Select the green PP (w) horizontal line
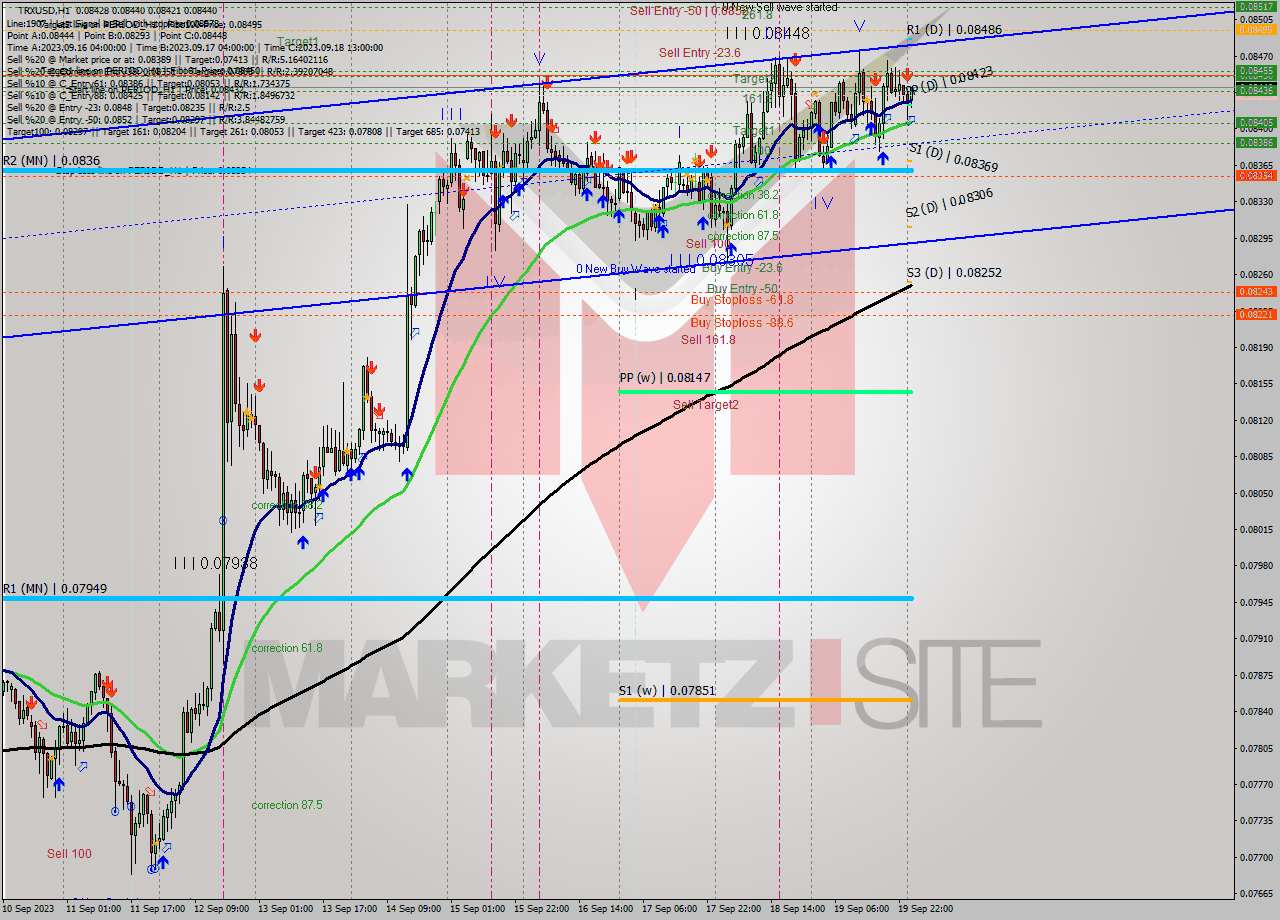Screen dimensions: 1280x920 (765, 391)
